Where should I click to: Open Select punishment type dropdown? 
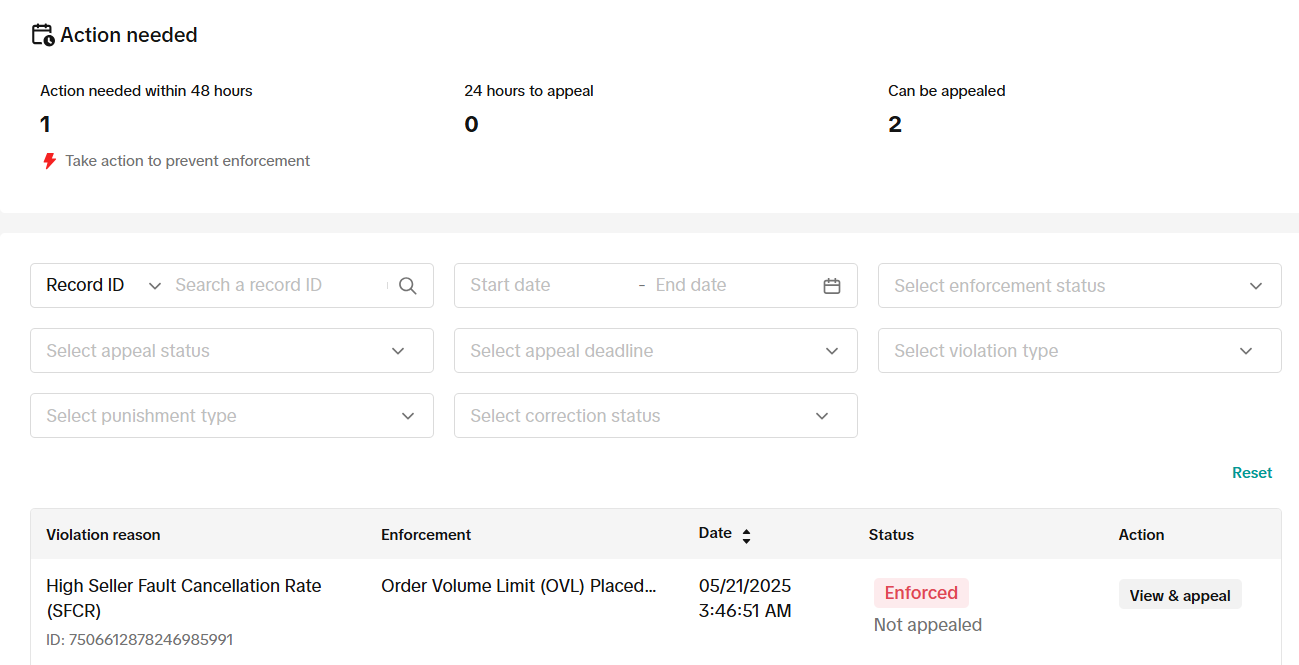[231, 416]
